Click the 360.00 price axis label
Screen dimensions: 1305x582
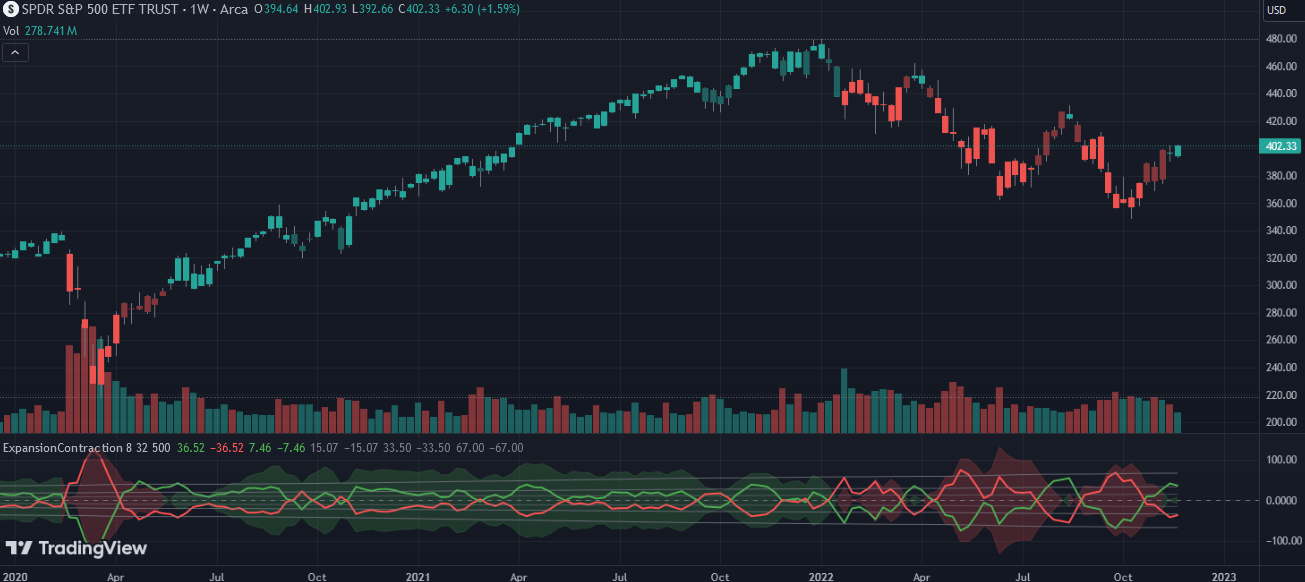(1281, 203)
